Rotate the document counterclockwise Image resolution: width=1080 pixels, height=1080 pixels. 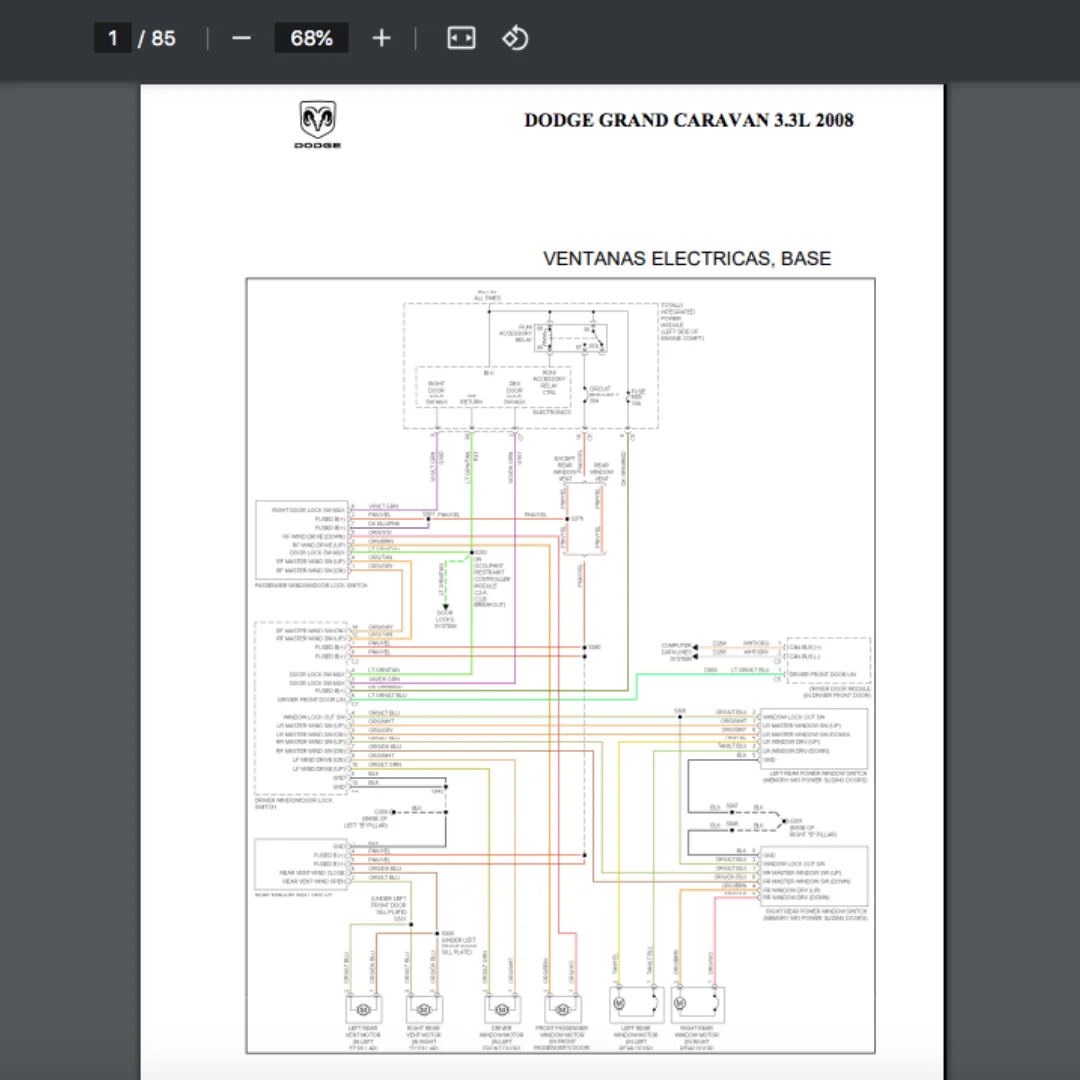[515, 38]
